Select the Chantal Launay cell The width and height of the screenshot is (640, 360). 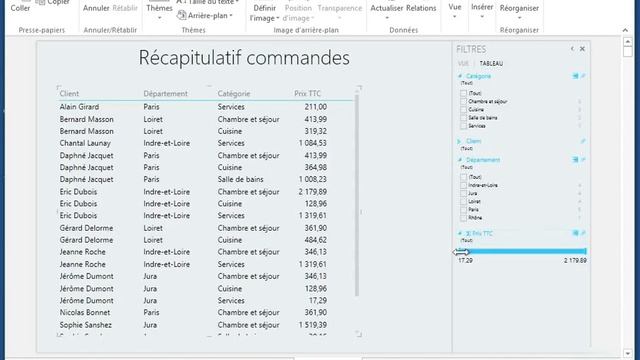point(85,143)
